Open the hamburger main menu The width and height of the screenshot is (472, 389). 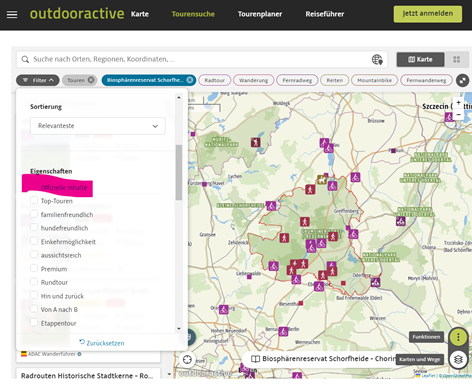(x=12, y=14)
